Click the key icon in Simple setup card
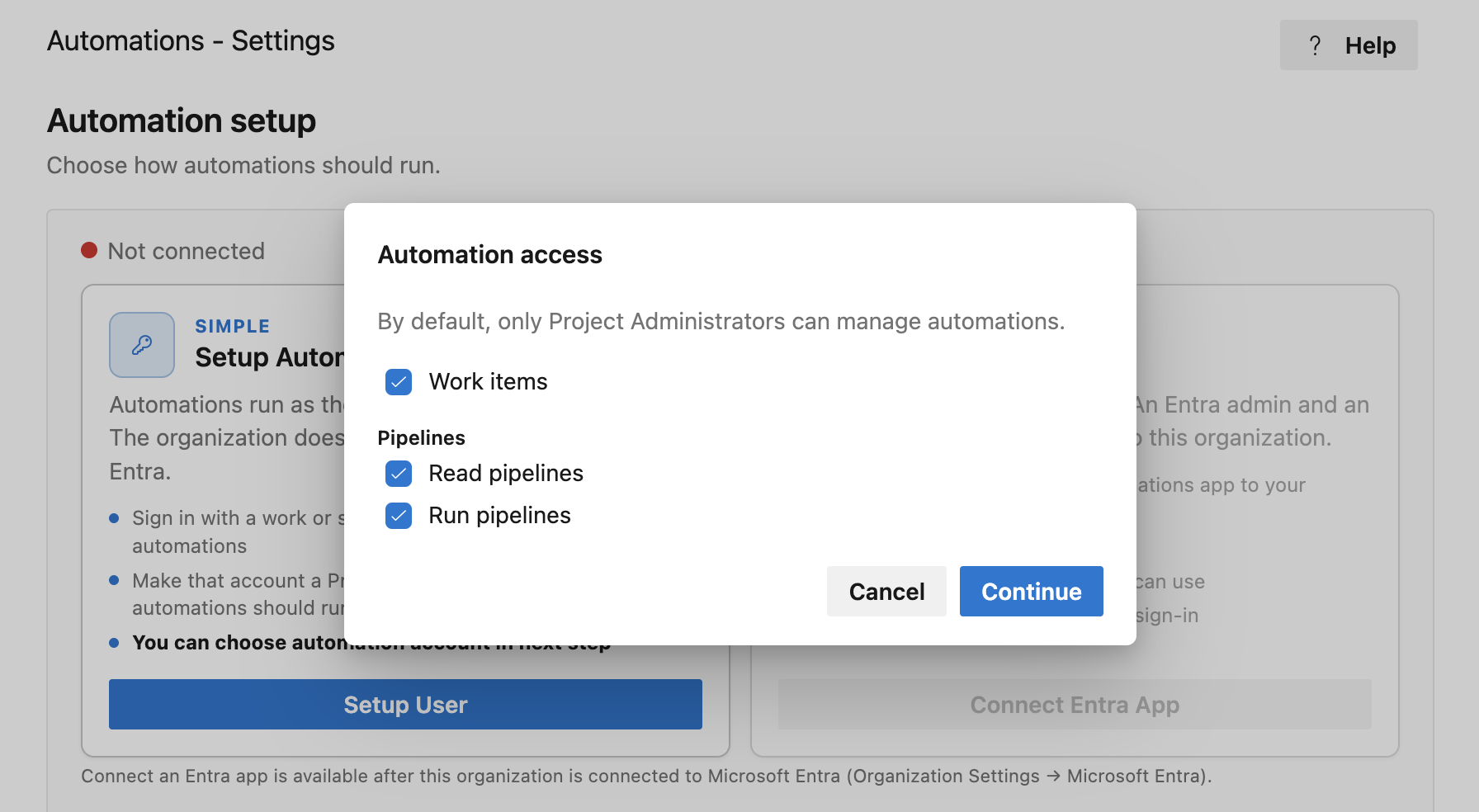The width and height of the screenshot is (1479, 812). (142, 345)
